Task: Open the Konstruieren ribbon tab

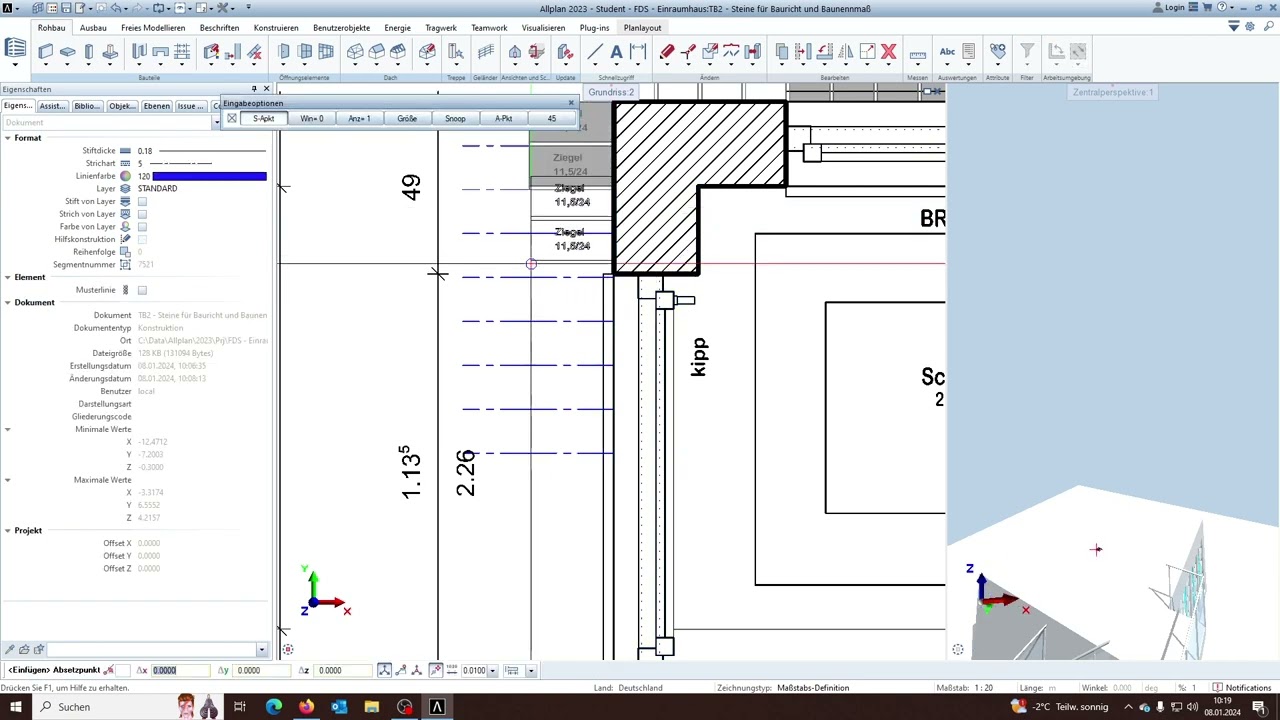Action: pos(276,28)
